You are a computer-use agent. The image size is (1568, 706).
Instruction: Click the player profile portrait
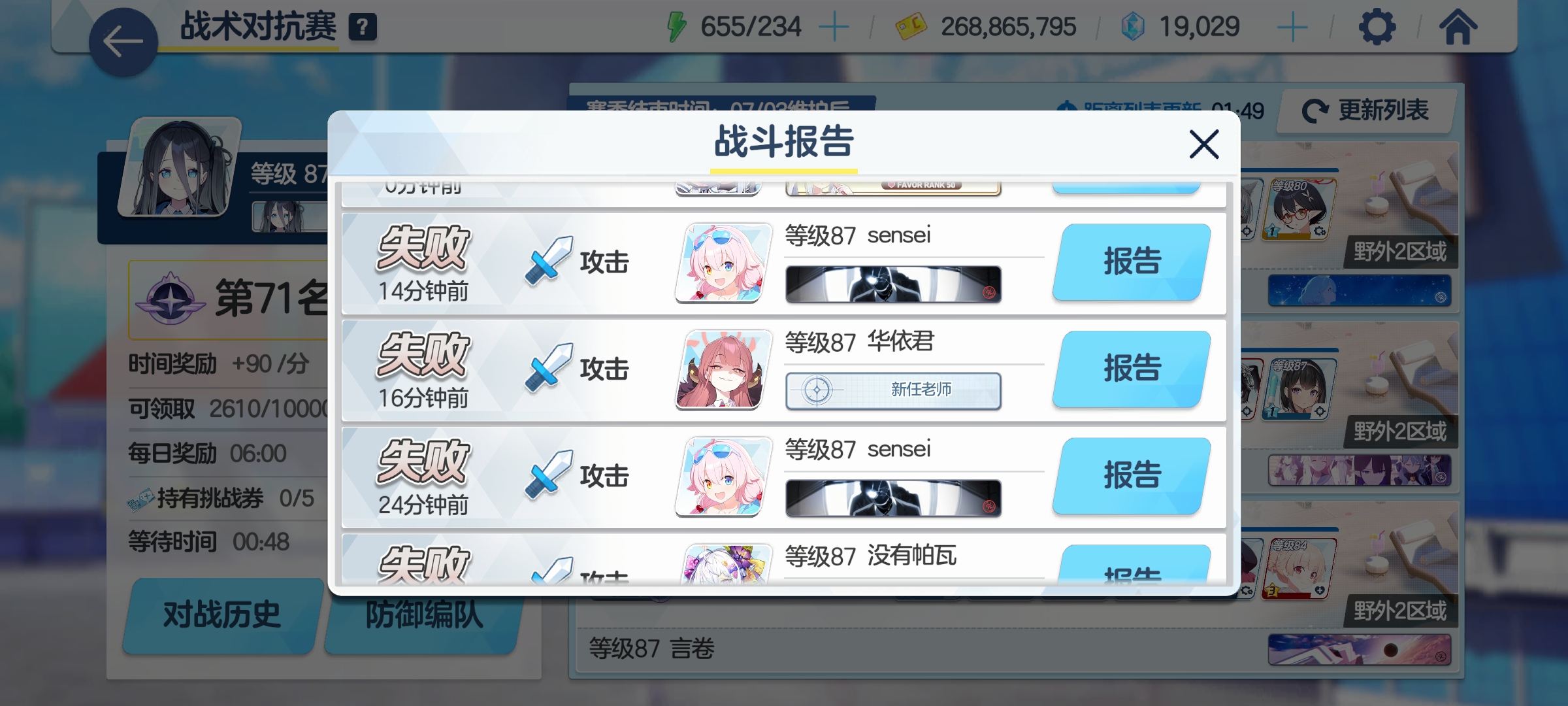[x=180, y=168]
